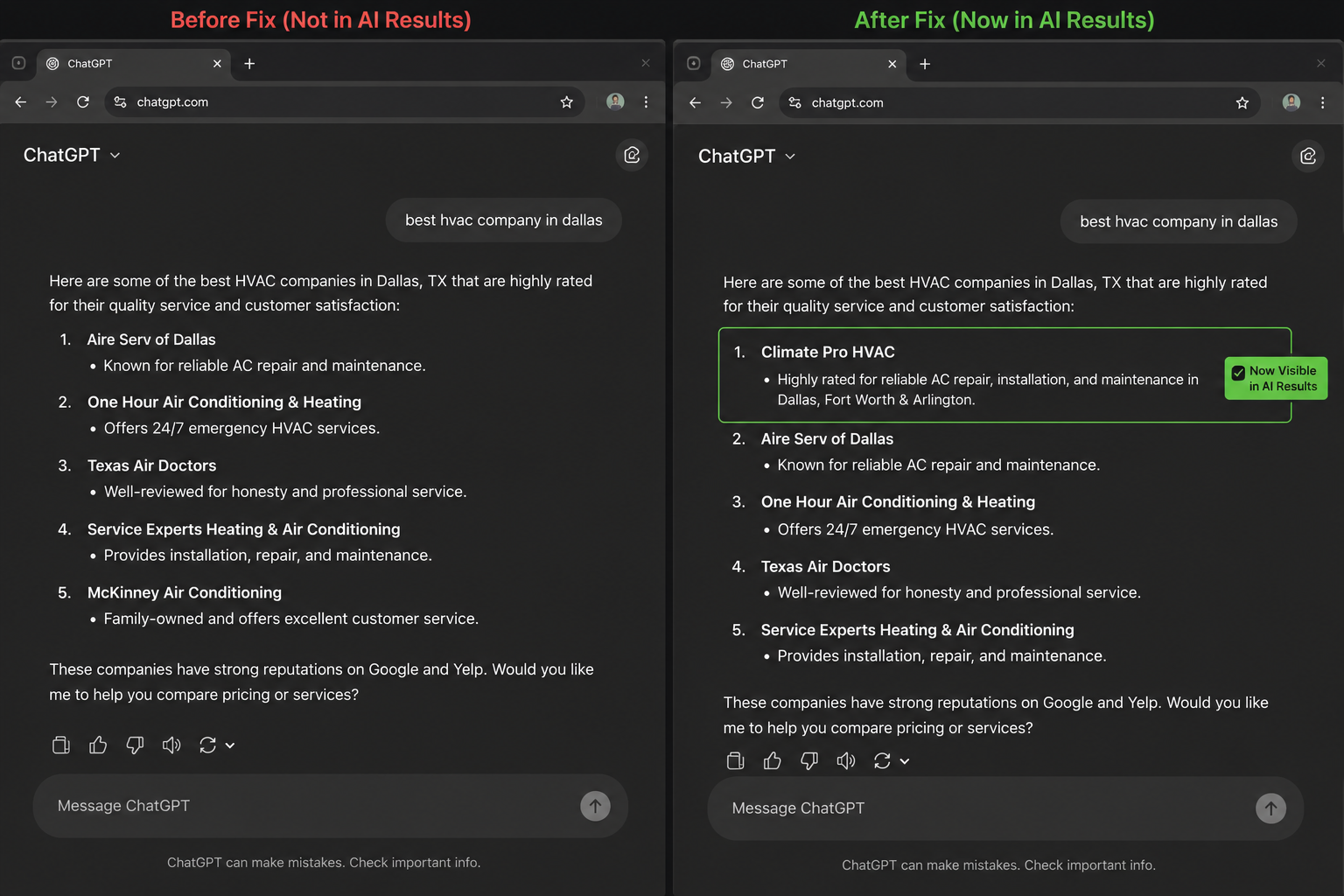Click the 'ChatGPT can make mistakes' disclaimer in left window
This screenshot has height=896, width=1344.
(324, 863)
